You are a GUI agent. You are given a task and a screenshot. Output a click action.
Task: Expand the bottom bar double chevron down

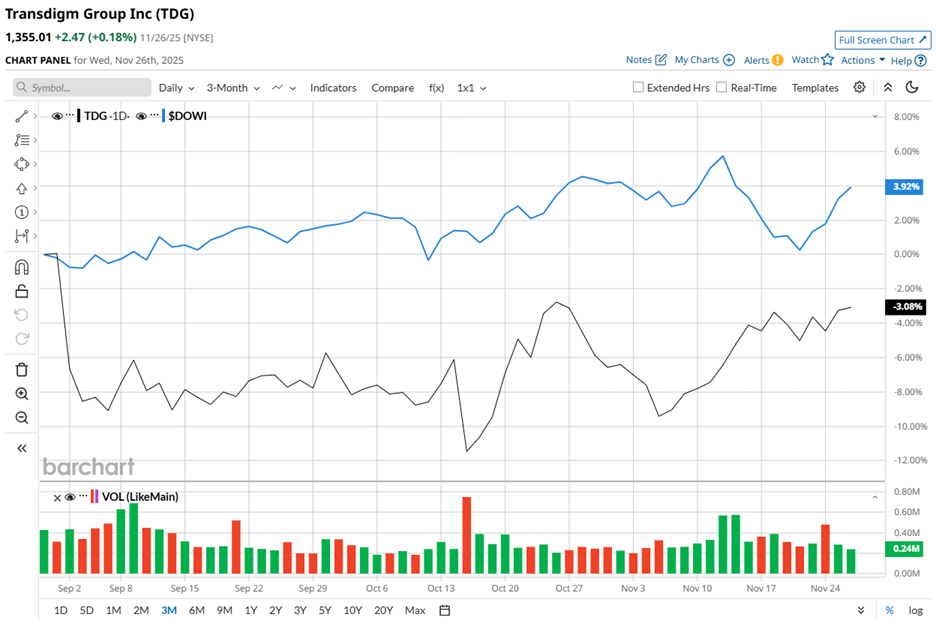(x=861, y=610)
